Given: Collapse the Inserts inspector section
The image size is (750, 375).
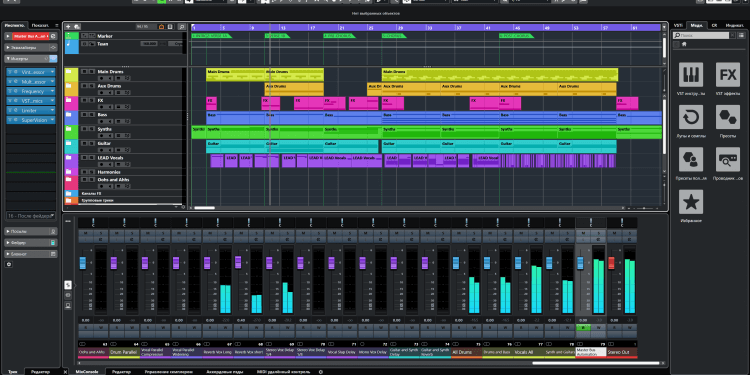Looking at the screenshot, I should click(8, 59).
